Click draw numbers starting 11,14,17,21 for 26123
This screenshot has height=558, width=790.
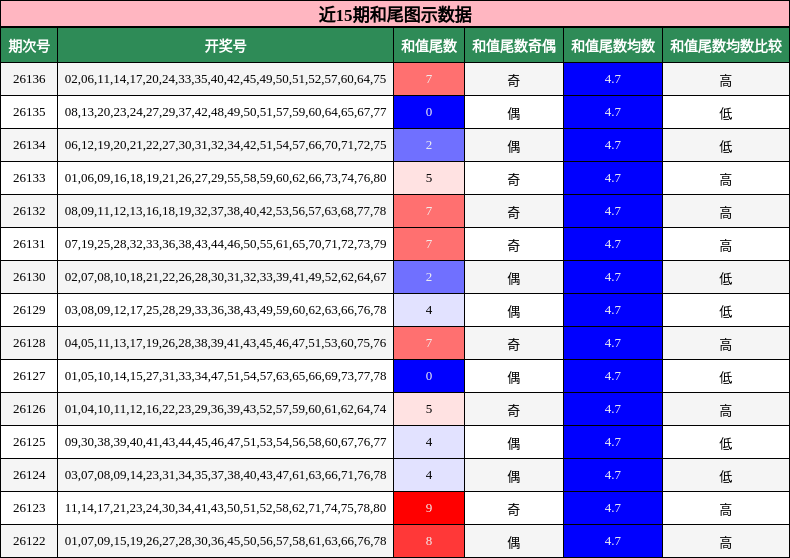(x=225, y=508)
